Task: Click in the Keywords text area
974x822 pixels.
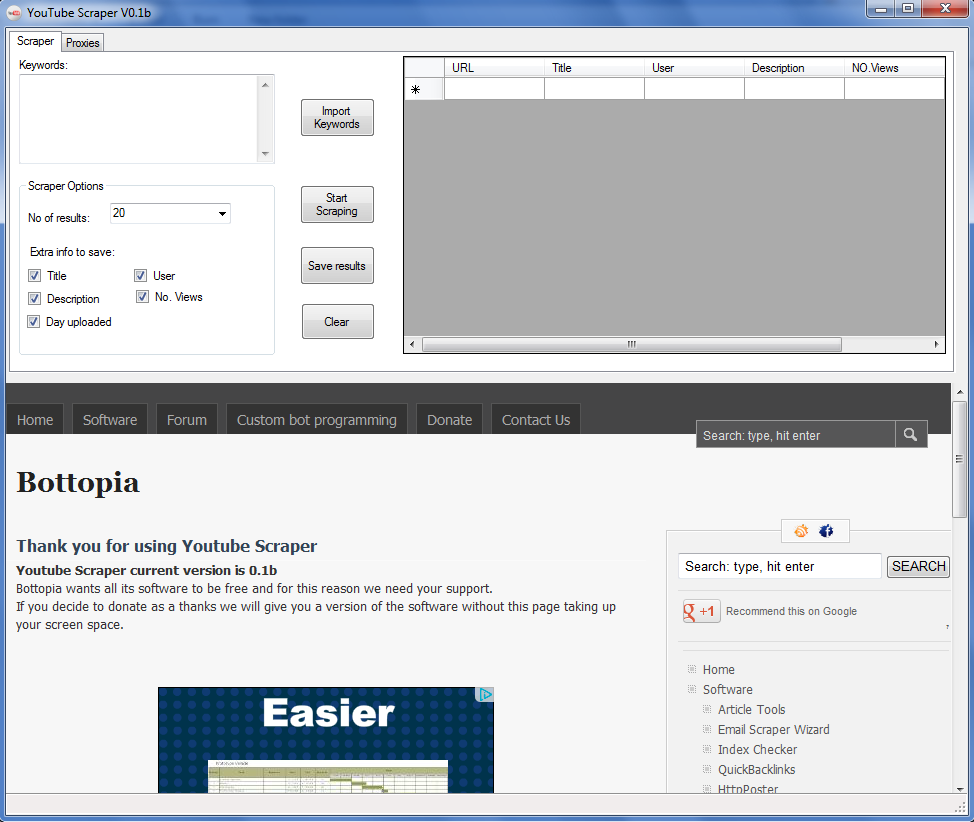Action: click(x=139, y=119)
